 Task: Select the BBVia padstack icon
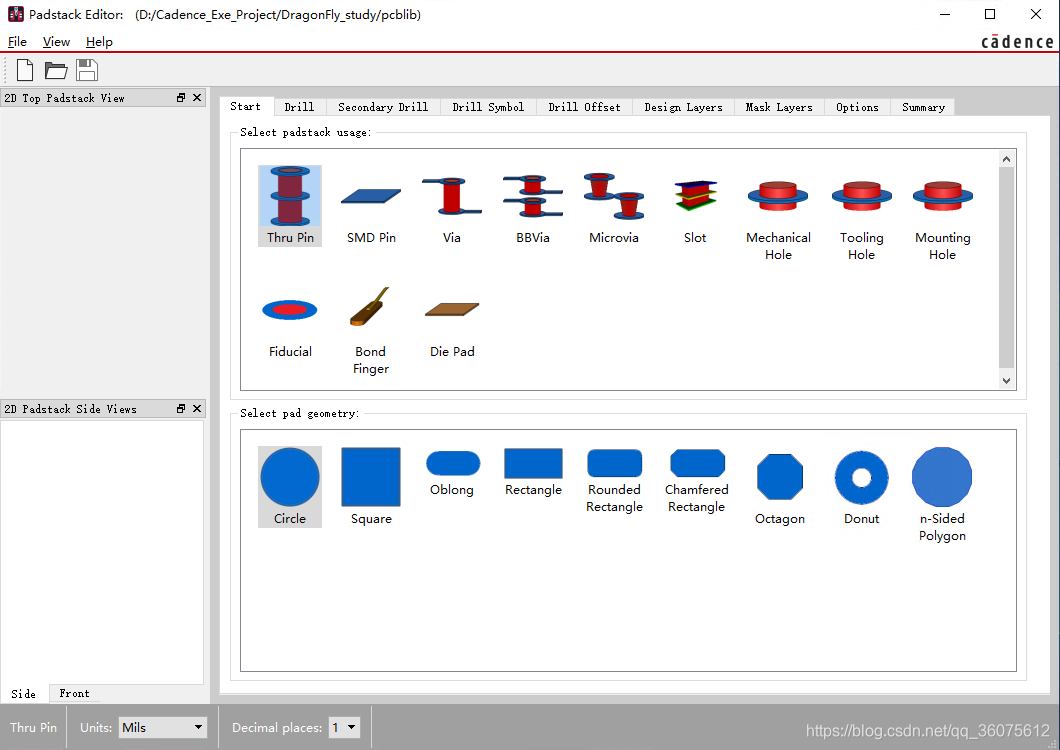tap(533, 206)
